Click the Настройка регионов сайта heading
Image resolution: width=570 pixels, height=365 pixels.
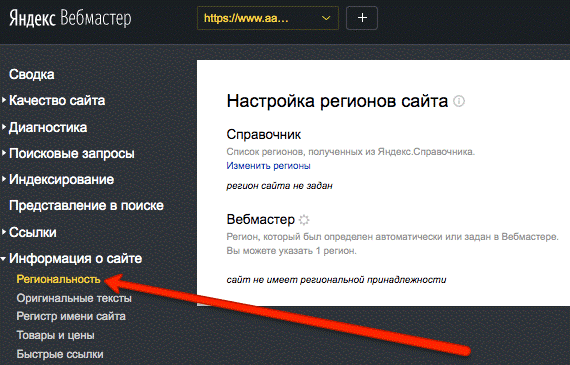pos(337,101)
